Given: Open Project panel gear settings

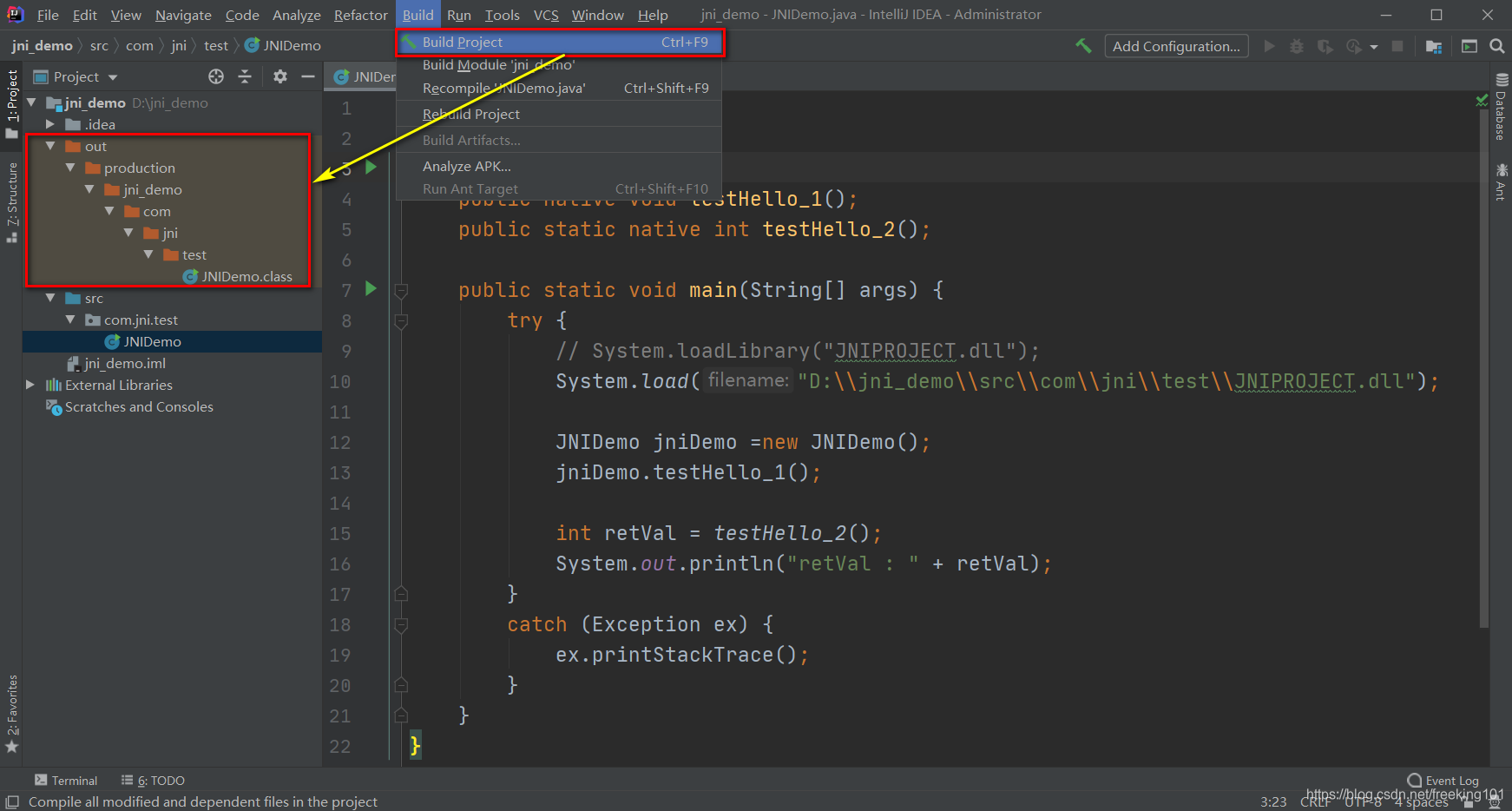Looking at the screenshot, I should [x=279, y=76].
